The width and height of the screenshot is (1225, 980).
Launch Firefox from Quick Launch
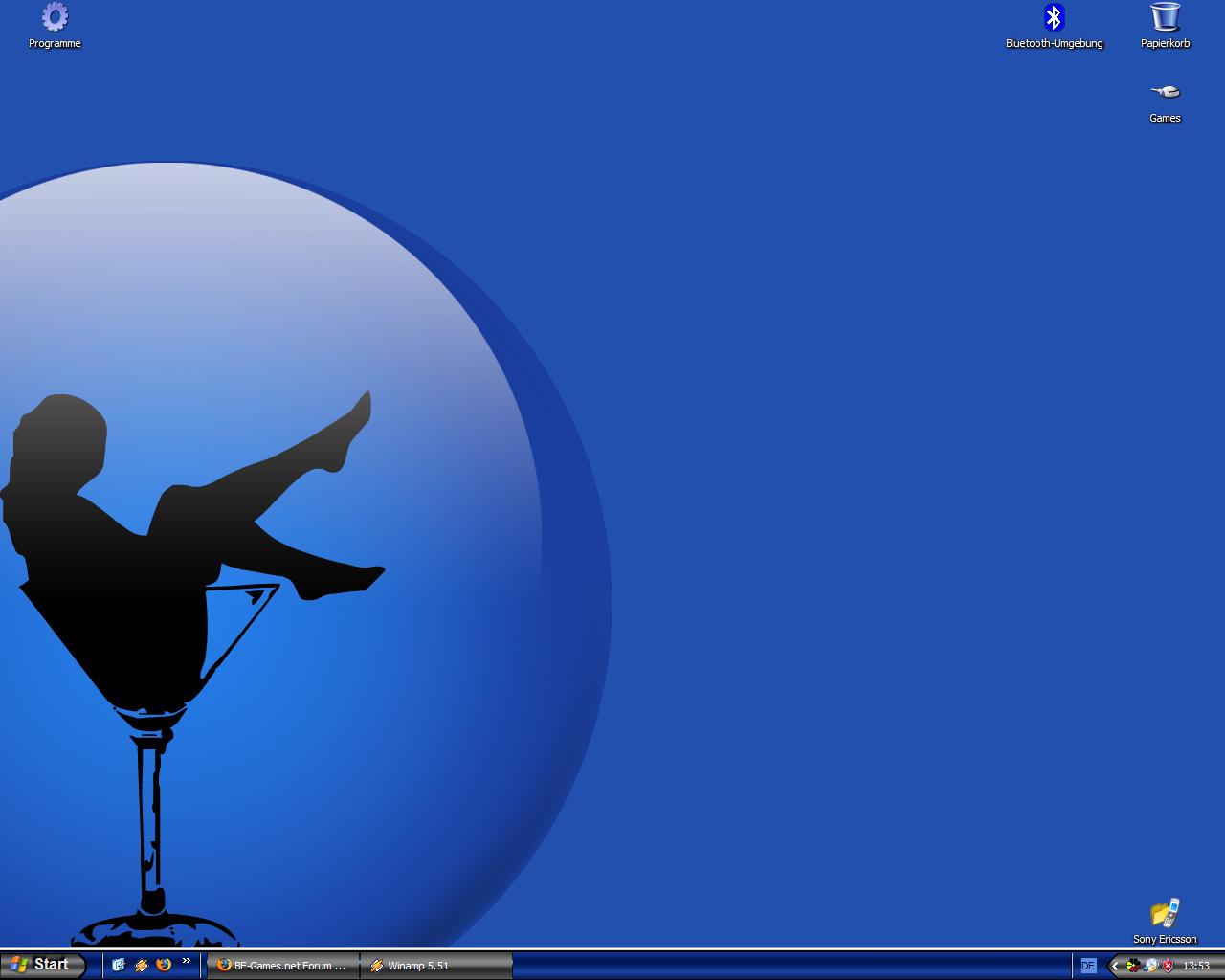(164, 965)
